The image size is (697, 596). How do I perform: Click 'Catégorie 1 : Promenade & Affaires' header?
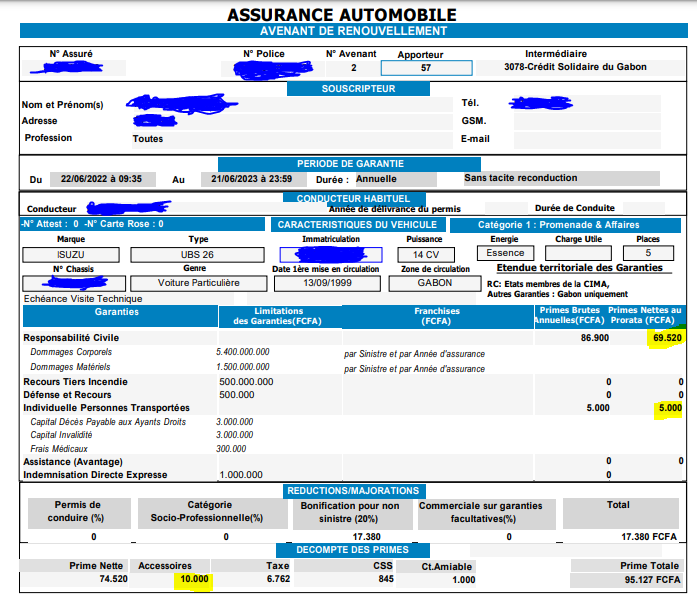565,225
